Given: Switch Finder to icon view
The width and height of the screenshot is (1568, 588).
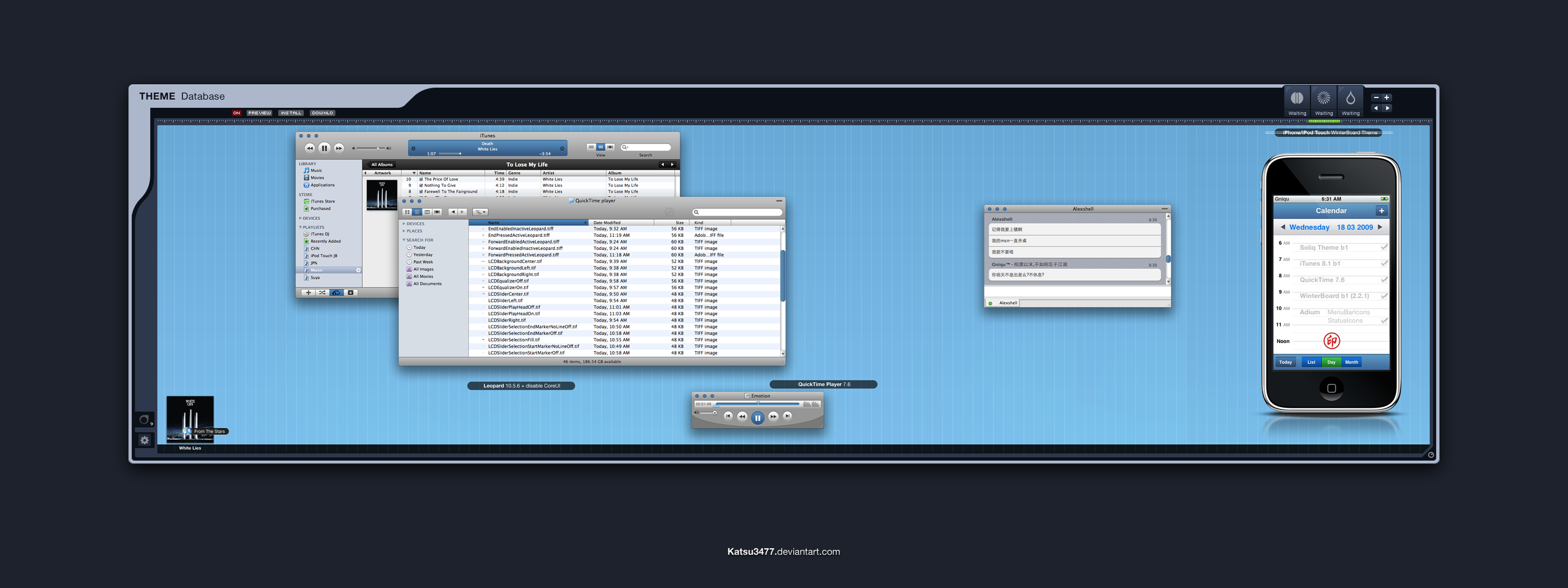Looking at the screenshot, I should (407, 212).
